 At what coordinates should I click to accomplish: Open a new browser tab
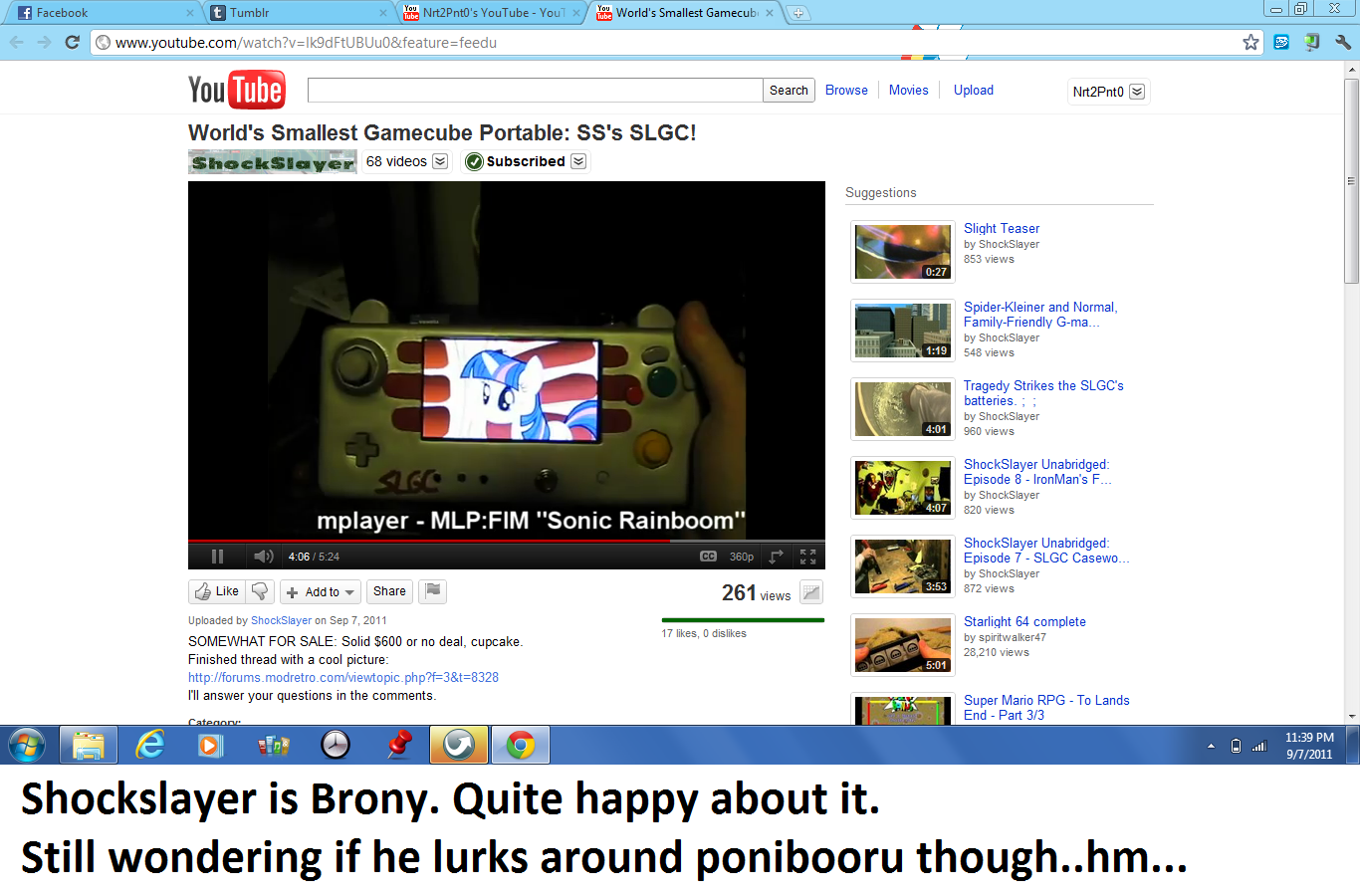pos(797,13)
